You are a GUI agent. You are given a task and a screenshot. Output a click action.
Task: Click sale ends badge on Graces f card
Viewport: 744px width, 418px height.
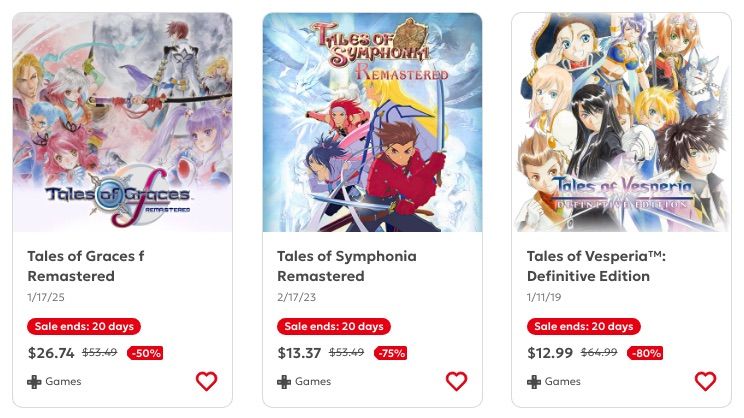[x=84, y=326]
